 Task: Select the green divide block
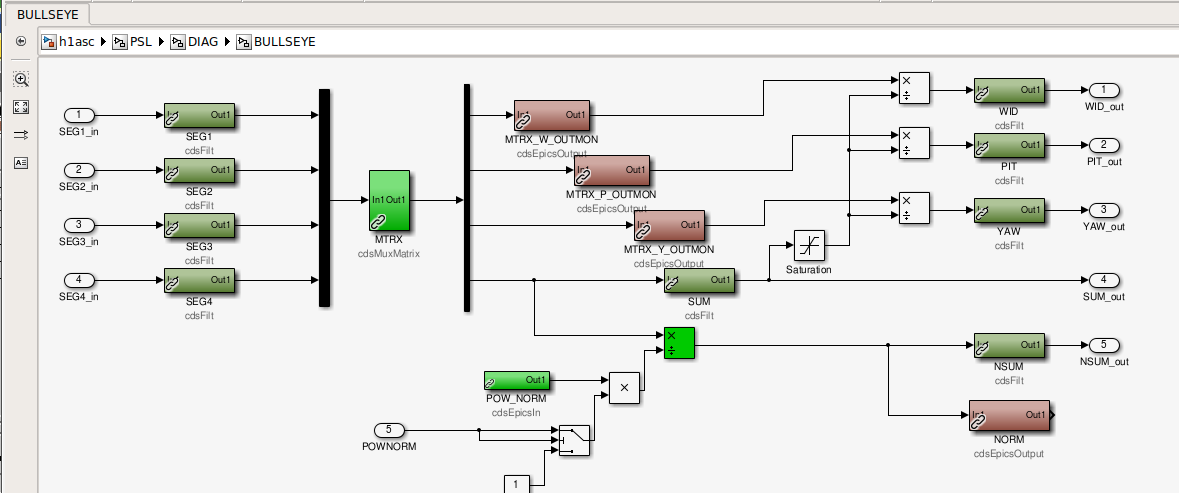[680, 343]
